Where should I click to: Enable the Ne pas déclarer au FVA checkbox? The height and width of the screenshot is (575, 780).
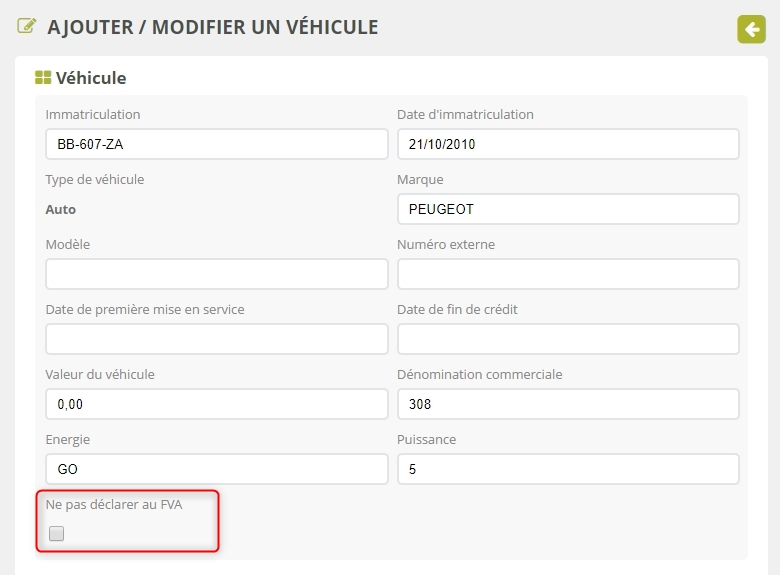click(x=57, y=534)
